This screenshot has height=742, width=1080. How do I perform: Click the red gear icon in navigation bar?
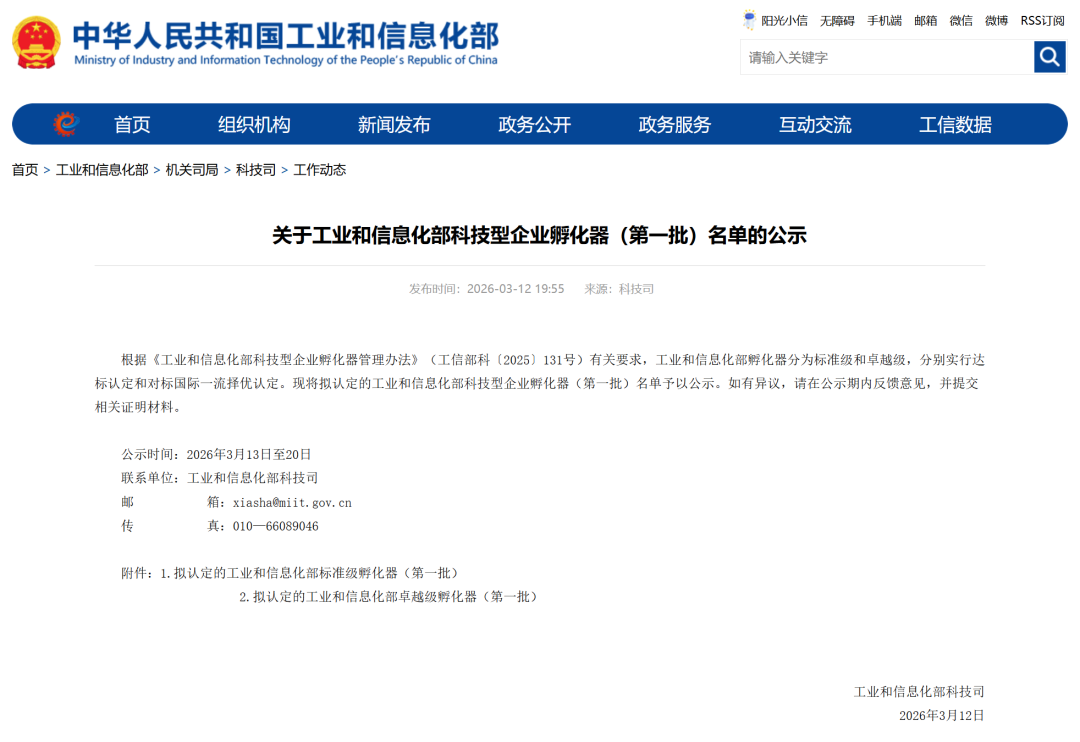(66, 124)
